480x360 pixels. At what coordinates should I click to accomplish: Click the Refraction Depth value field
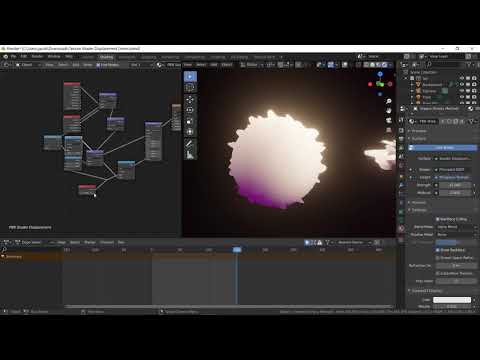pos(457,266)
